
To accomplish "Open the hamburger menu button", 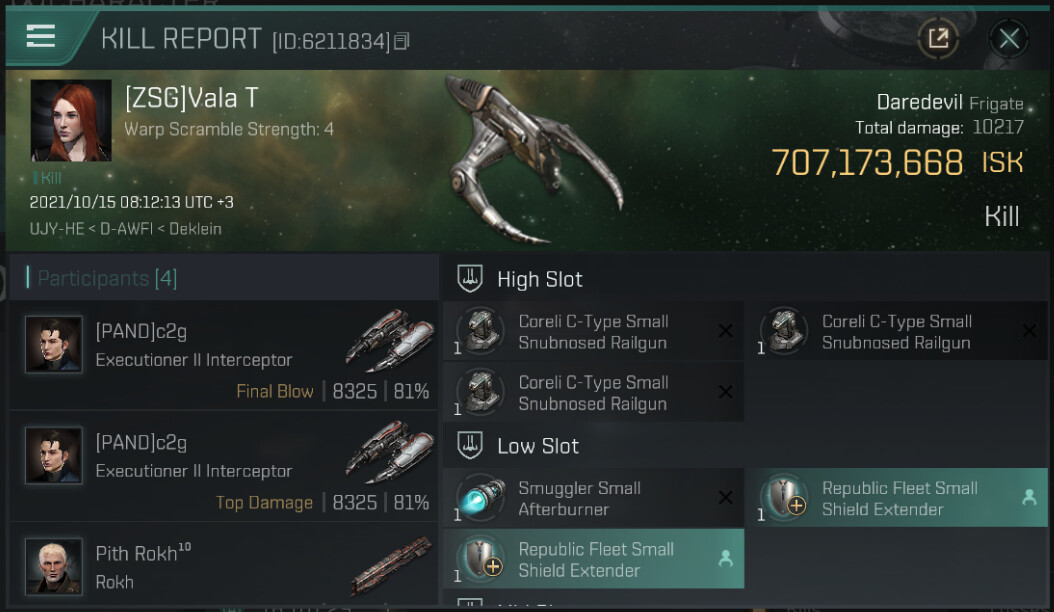I will click(x=41, y=37).
